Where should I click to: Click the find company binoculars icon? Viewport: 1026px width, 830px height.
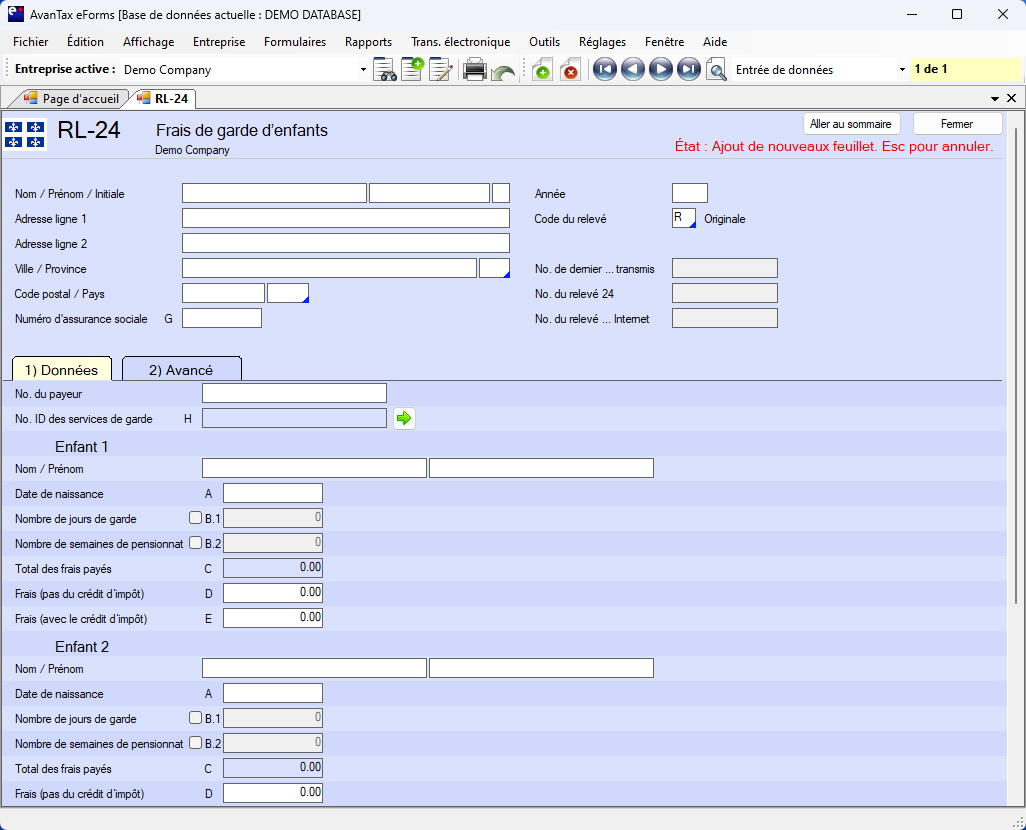click(x=385, y=70)
